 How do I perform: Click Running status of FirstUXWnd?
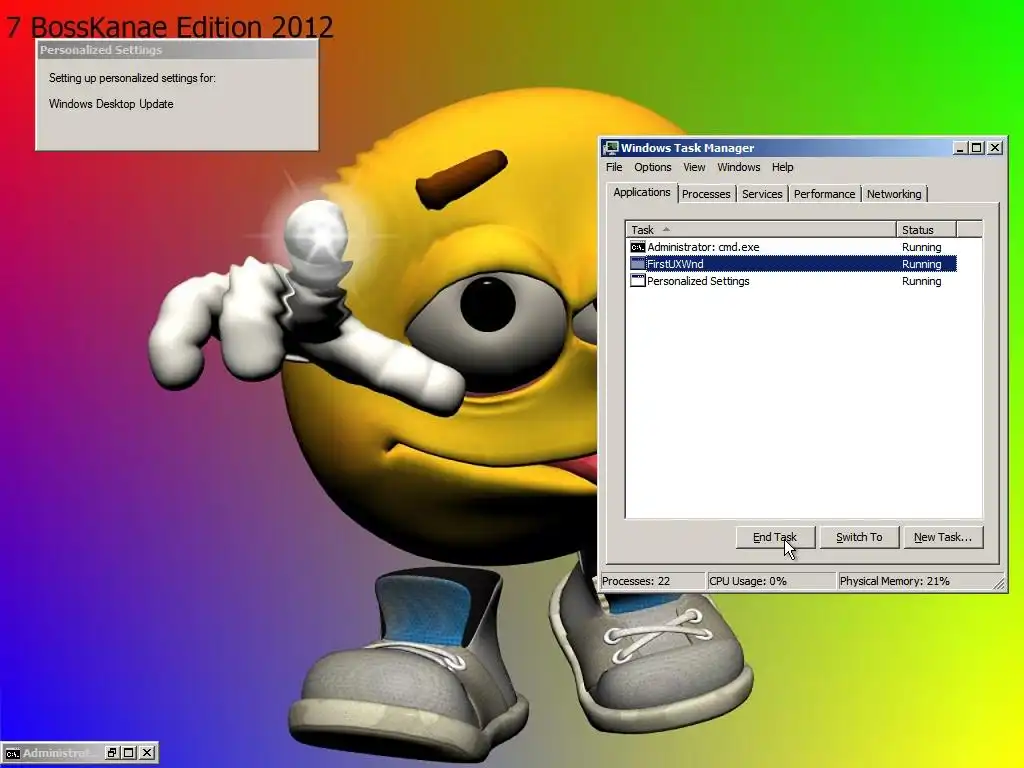point(921,264)
